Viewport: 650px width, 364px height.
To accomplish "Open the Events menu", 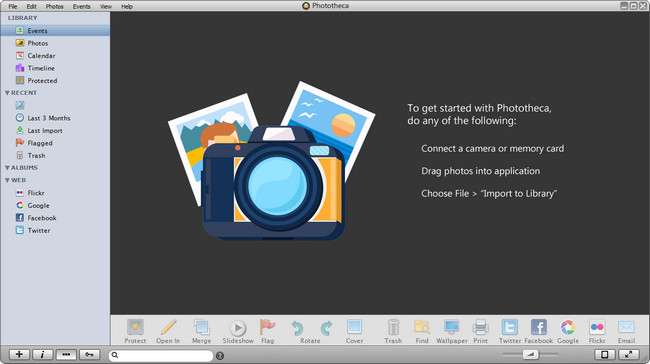I will click(x=81, y=6).
